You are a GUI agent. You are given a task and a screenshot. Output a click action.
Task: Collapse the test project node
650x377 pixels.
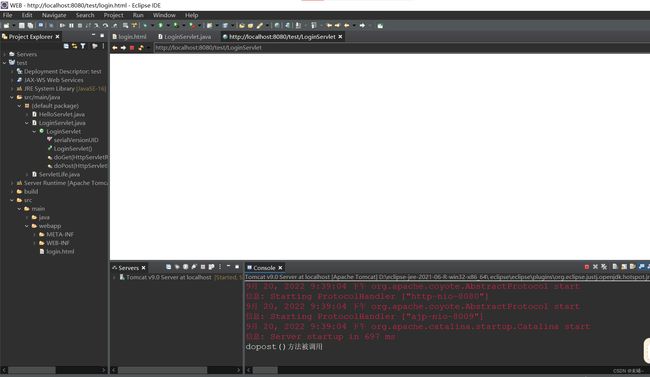(5, 63)
